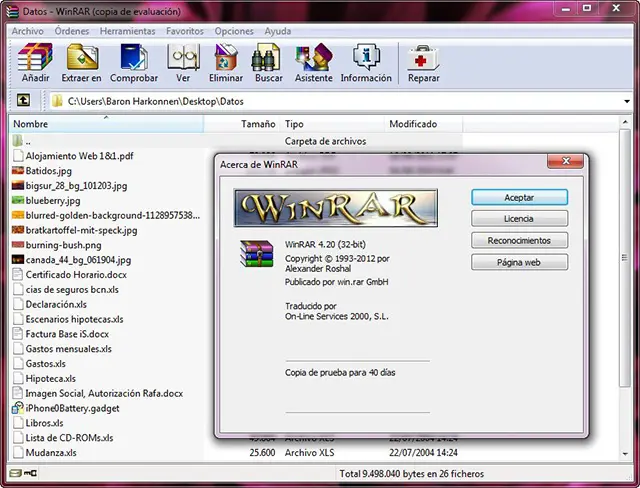
Task: Launch the Asistente wizard icon
Action: point(313,61)
